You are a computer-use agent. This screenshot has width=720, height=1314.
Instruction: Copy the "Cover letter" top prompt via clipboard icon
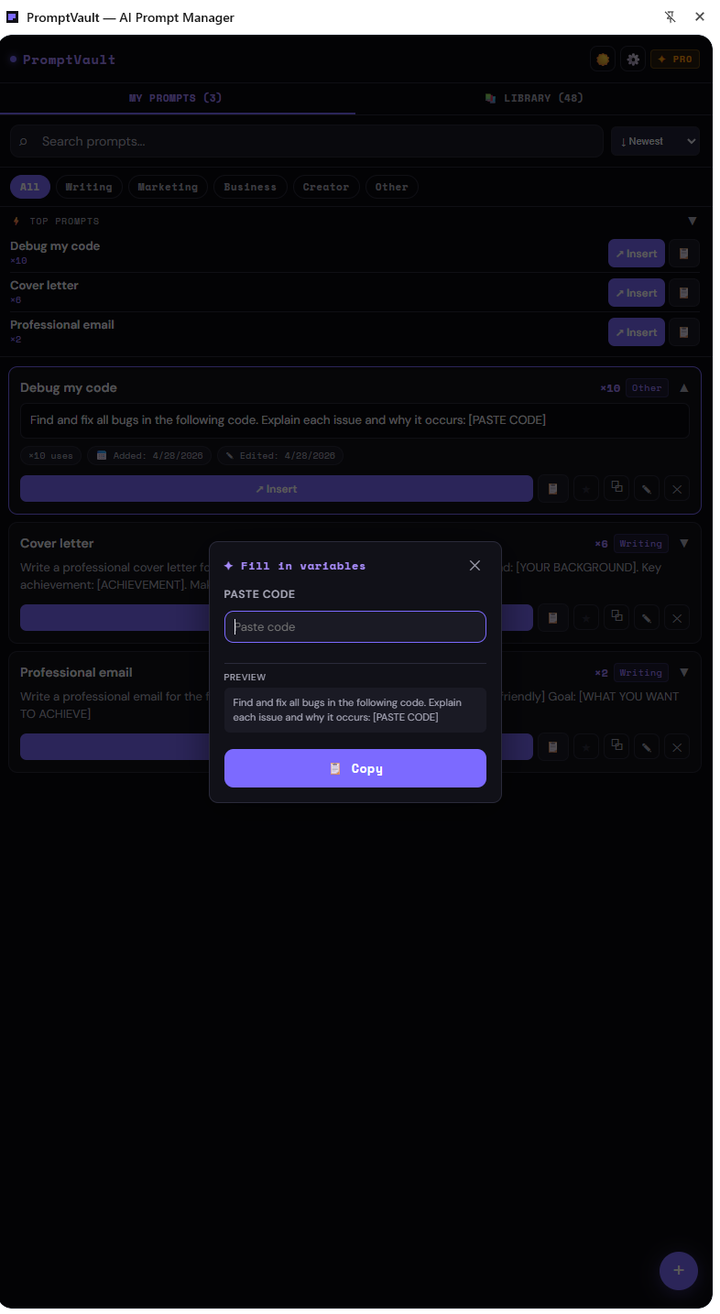pos(683,292)
